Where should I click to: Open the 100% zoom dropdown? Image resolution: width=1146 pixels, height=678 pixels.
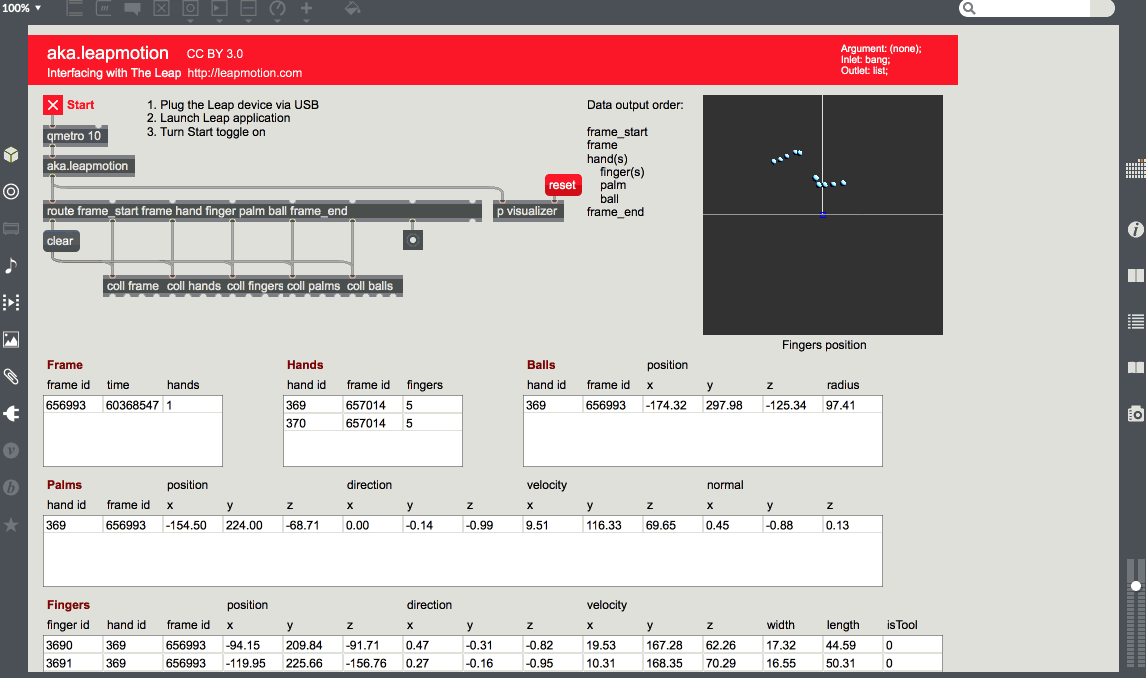(x=21, y=8)
